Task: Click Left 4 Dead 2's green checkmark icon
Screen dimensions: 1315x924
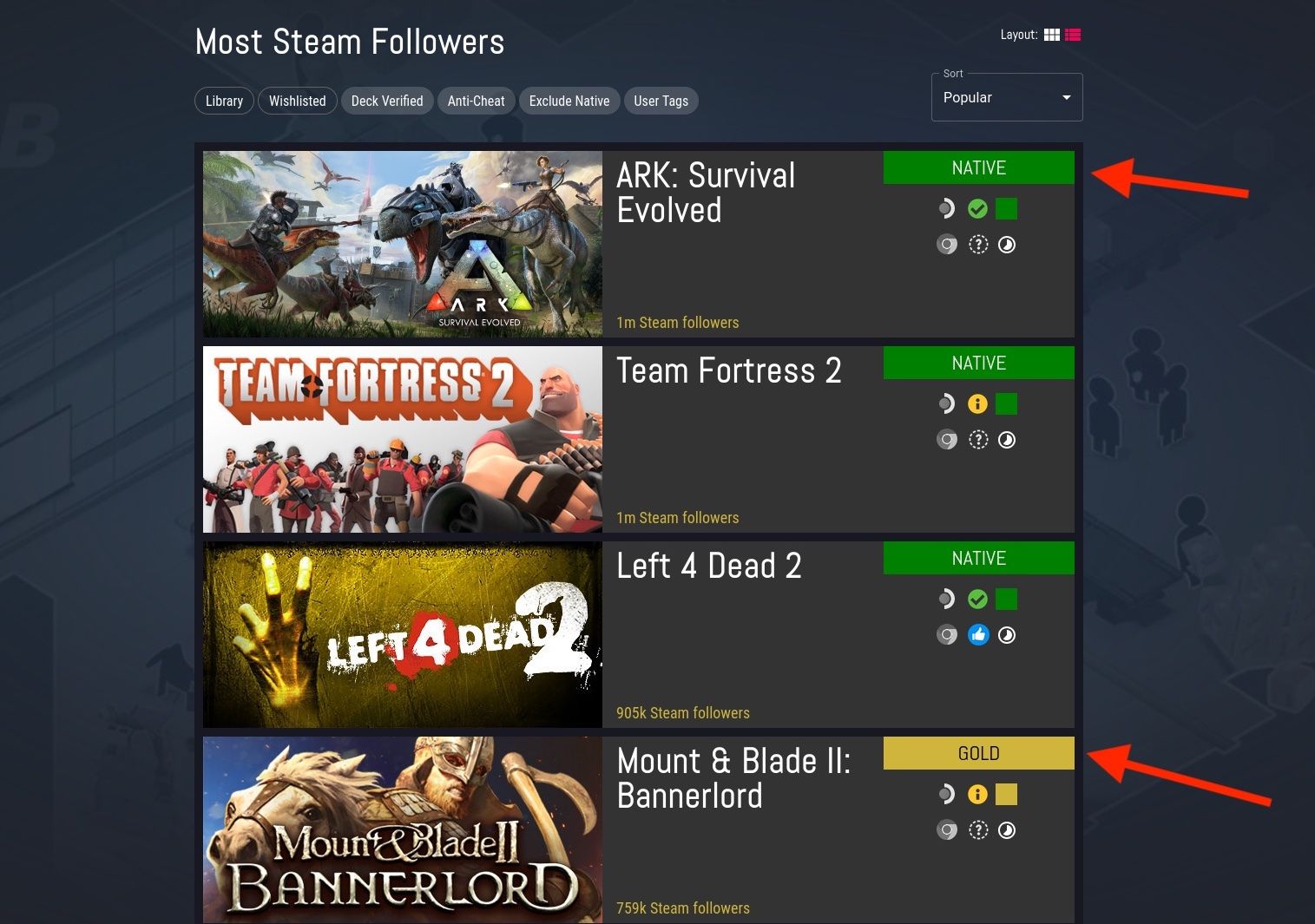Action: [x=977, y=599]
